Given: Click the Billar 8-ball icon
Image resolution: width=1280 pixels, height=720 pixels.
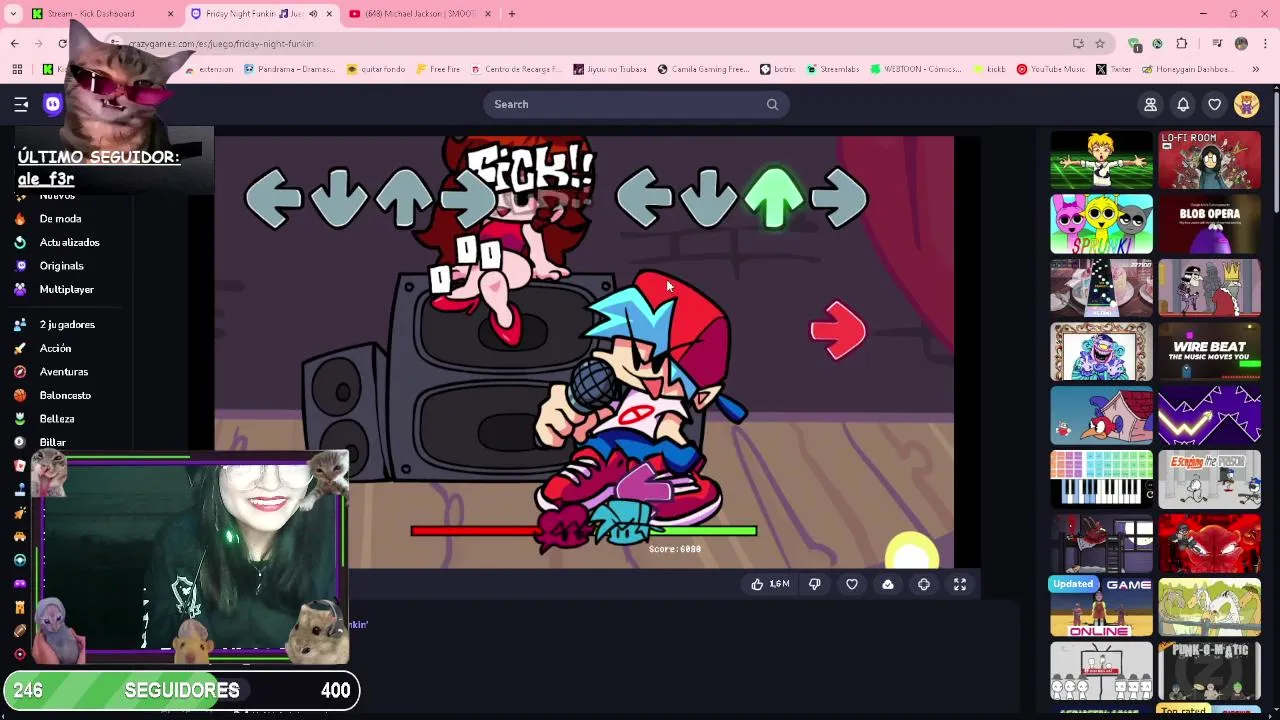Looking at the screenshot, I should (20, 442).
